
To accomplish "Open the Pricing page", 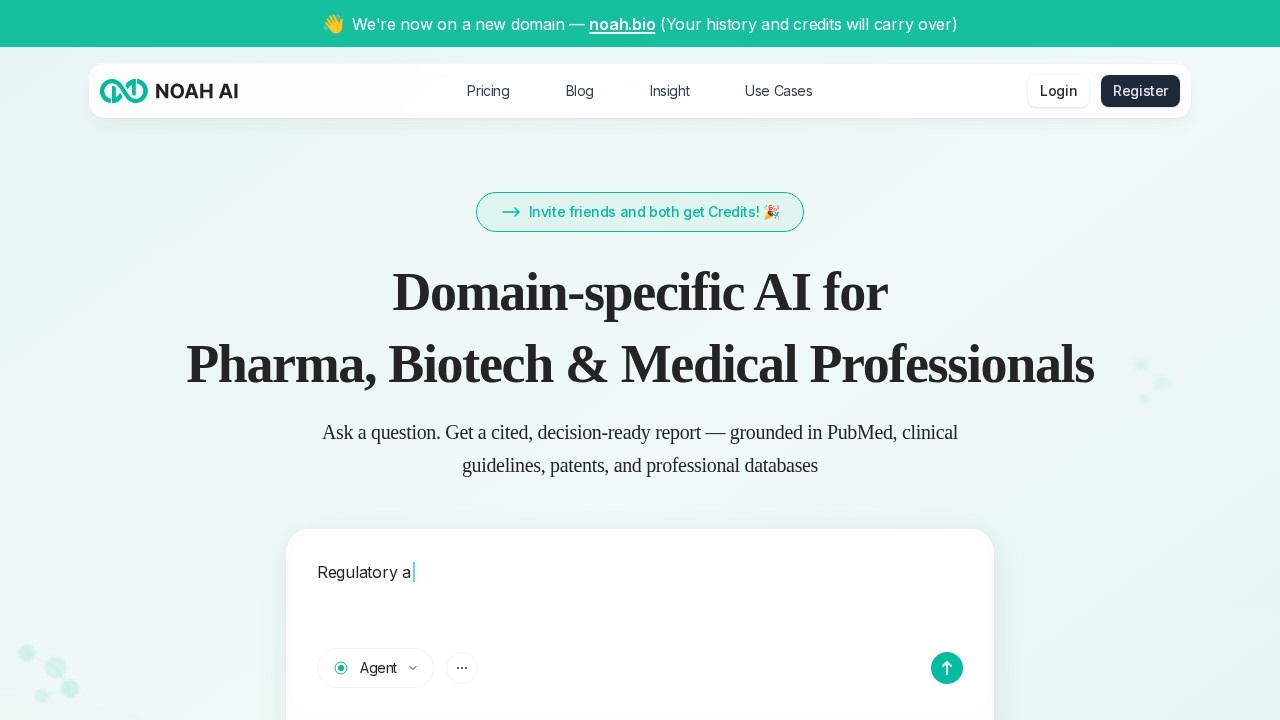I will tap(488, 91).
